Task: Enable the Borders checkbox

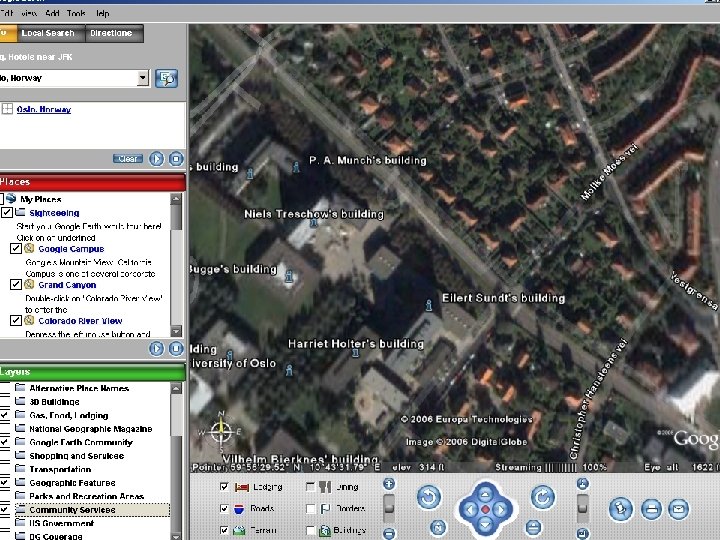Action: pos(310,508)
